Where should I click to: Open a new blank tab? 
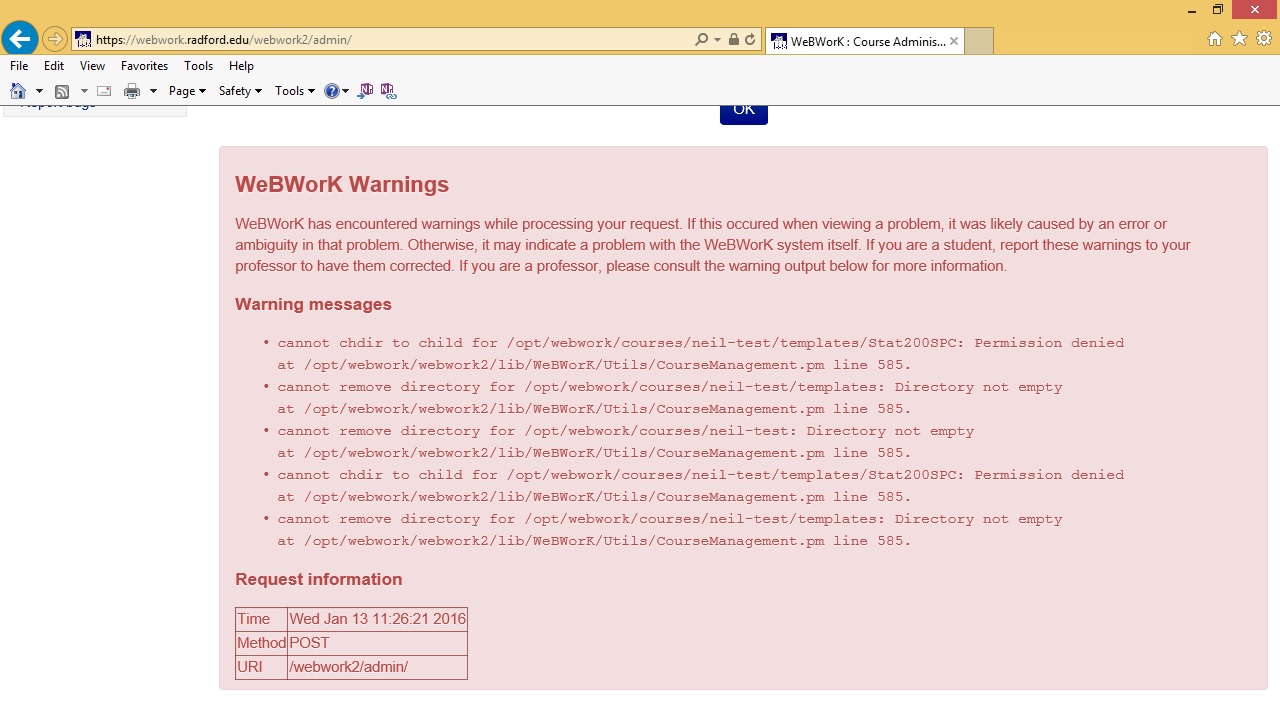[979, 41]
